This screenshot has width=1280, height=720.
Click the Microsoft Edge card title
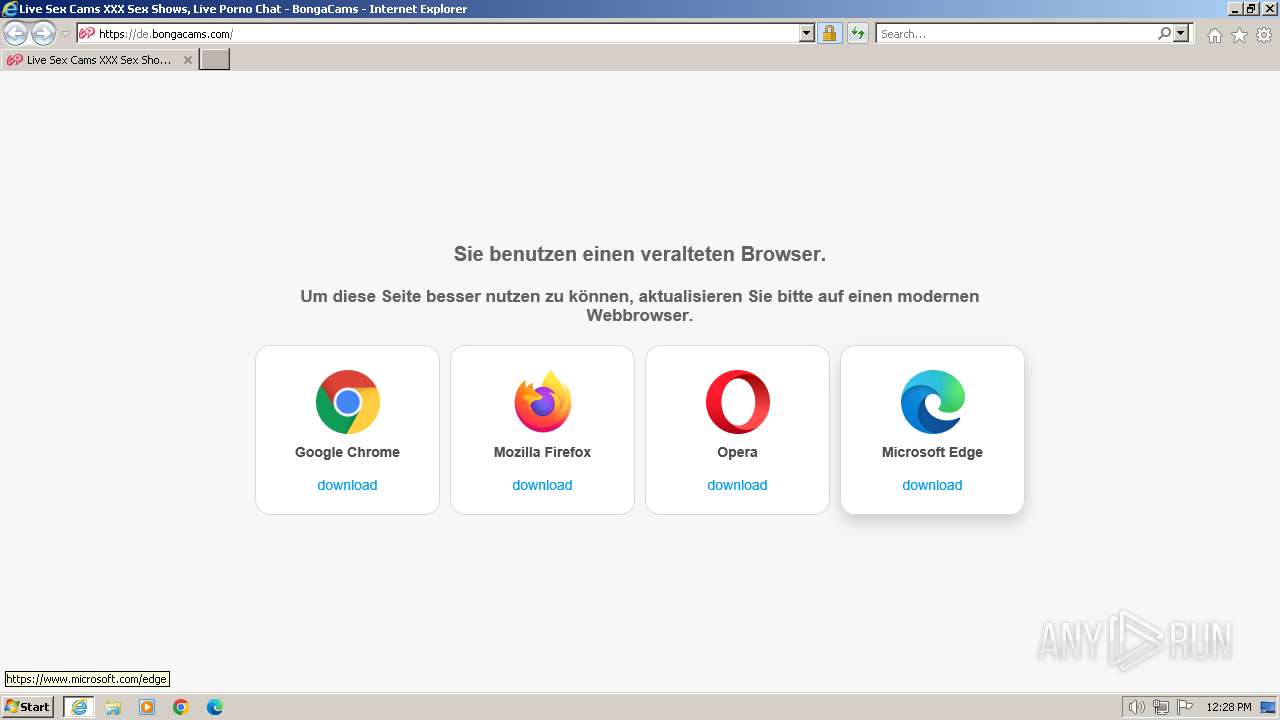(932, 452)
